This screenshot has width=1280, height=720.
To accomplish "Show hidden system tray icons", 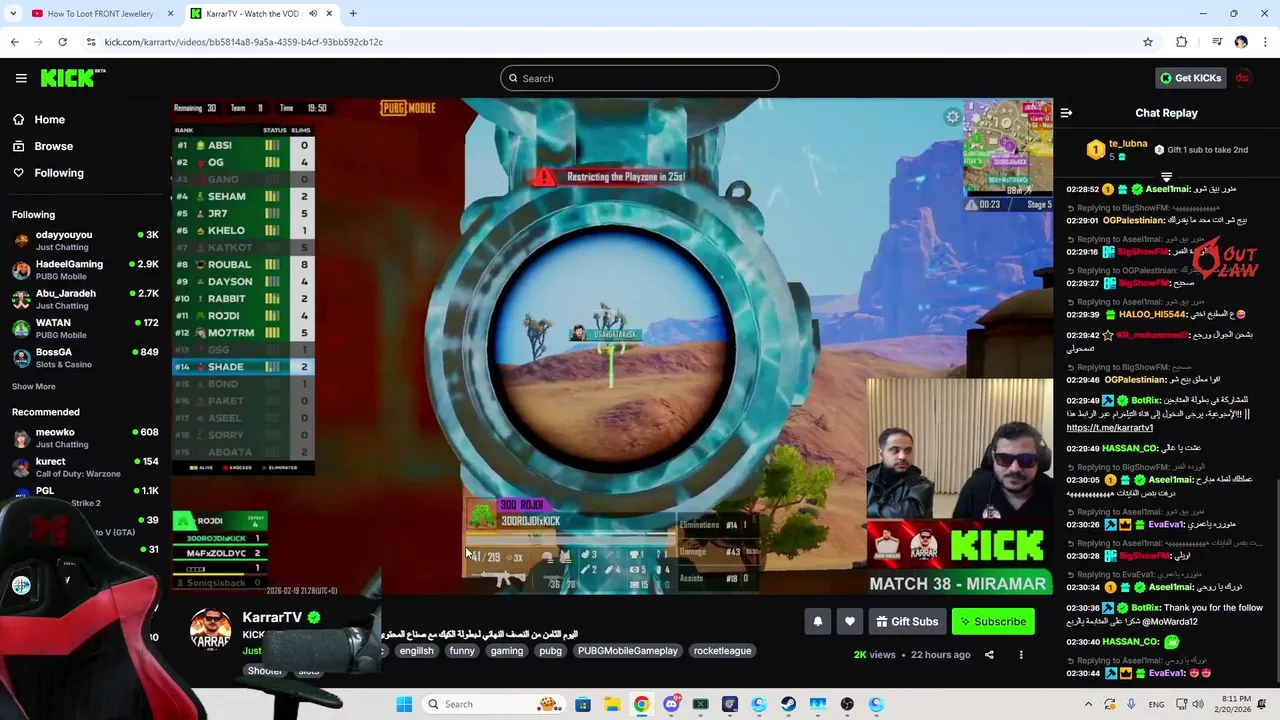I will pyautogui.click(x=1088, y=704).
